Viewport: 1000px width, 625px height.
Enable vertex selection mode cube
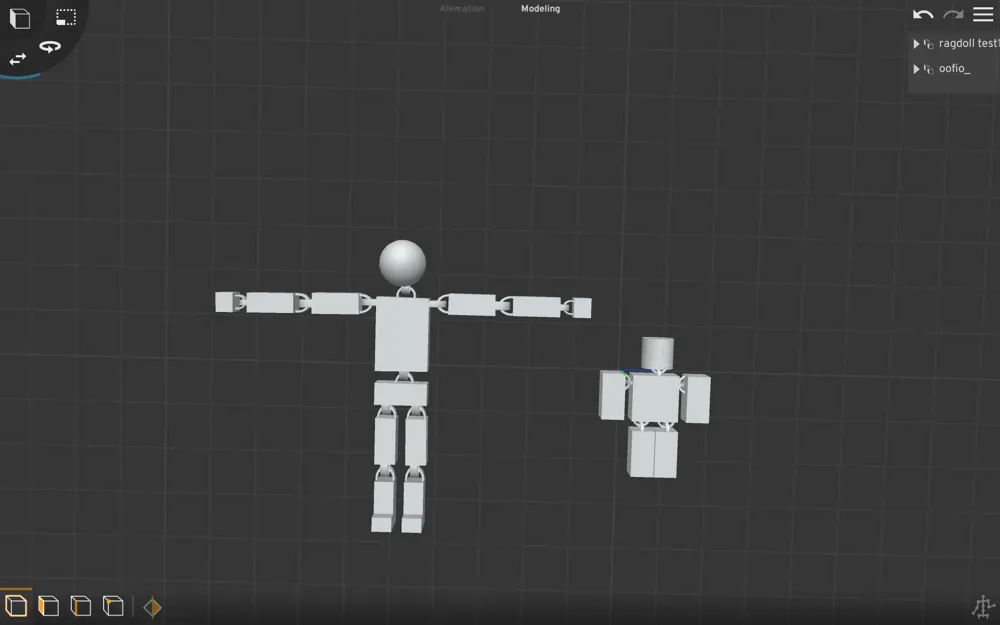pos(113,606)
